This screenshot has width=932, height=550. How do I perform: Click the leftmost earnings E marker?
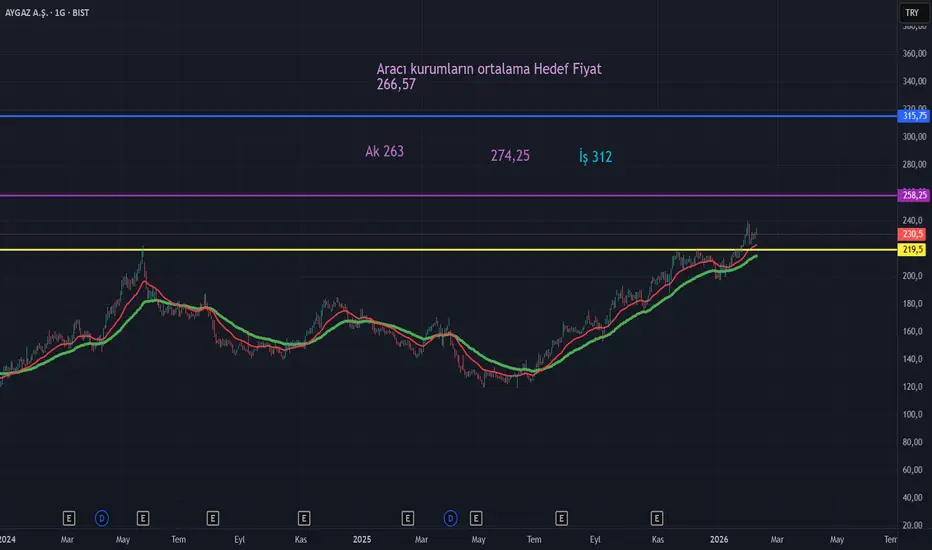pyautogui.click(x=69, y=518)
